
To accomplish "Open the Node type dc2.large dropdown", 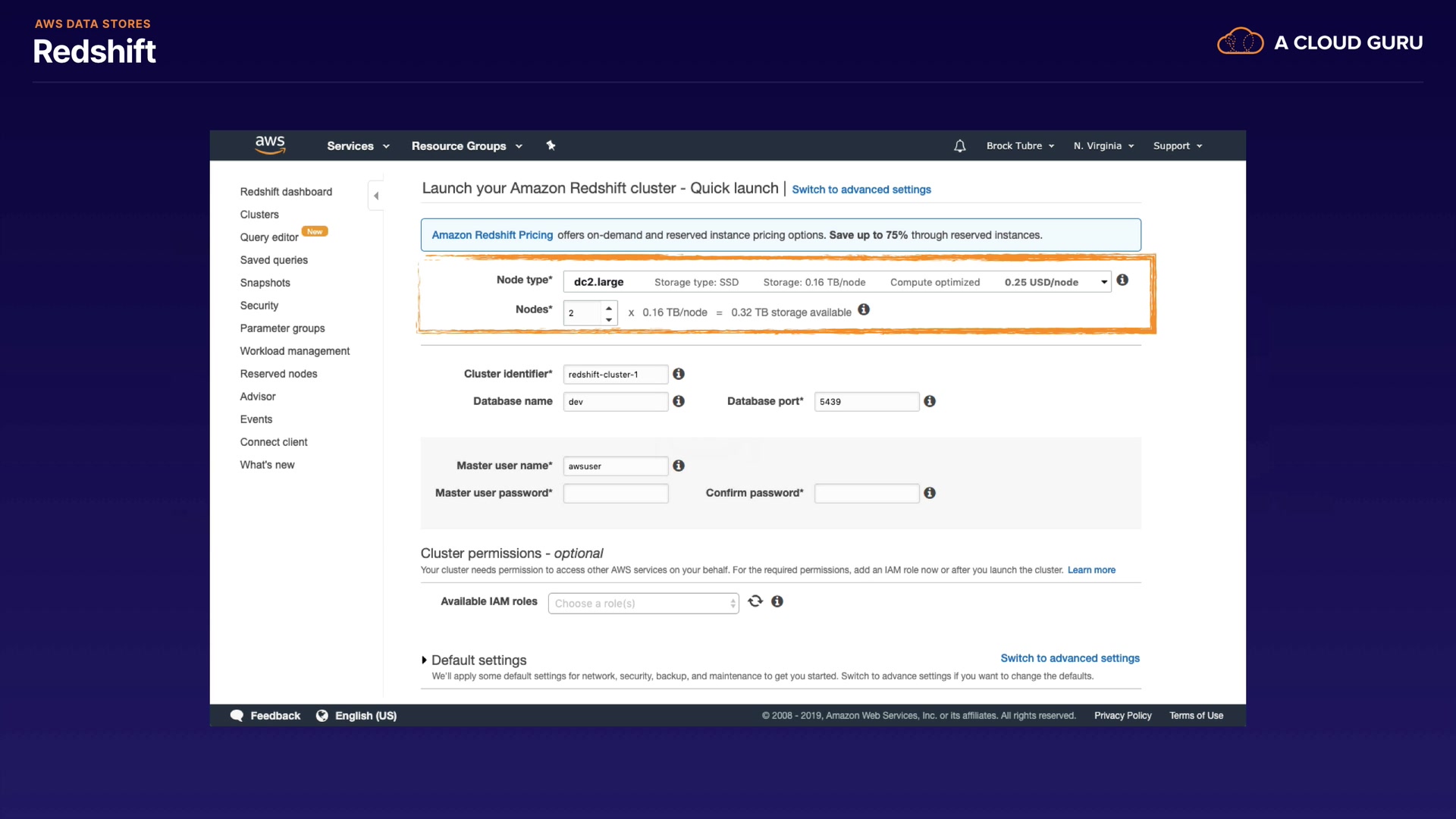I will [x=836, y=282].
